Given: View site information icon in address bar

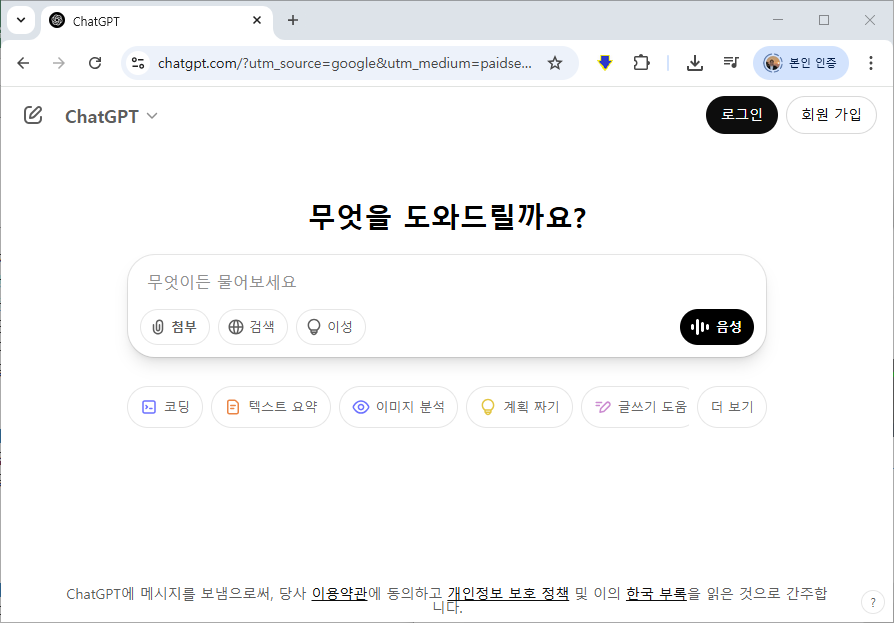Looking at the screenshot, I should pyautogui.click(x=138, y=63).
